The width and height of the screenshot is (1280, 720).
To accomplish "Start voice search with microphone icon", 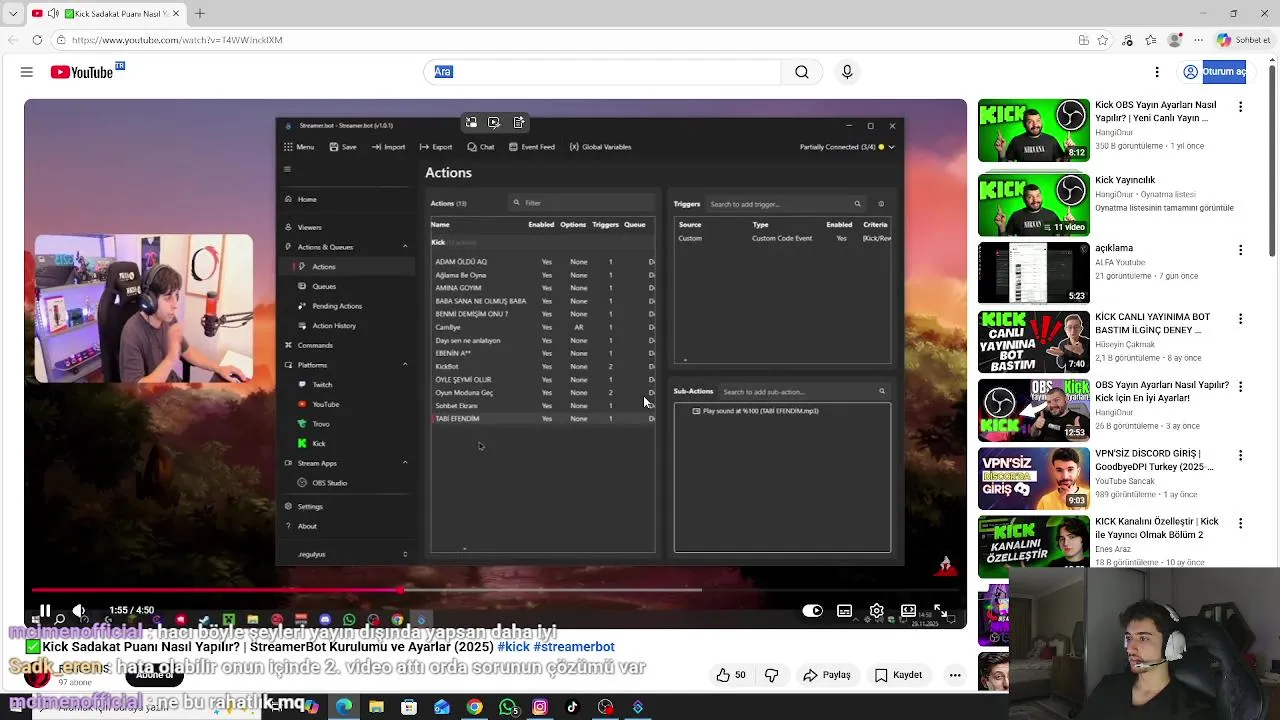I will (x=847, y=72).
